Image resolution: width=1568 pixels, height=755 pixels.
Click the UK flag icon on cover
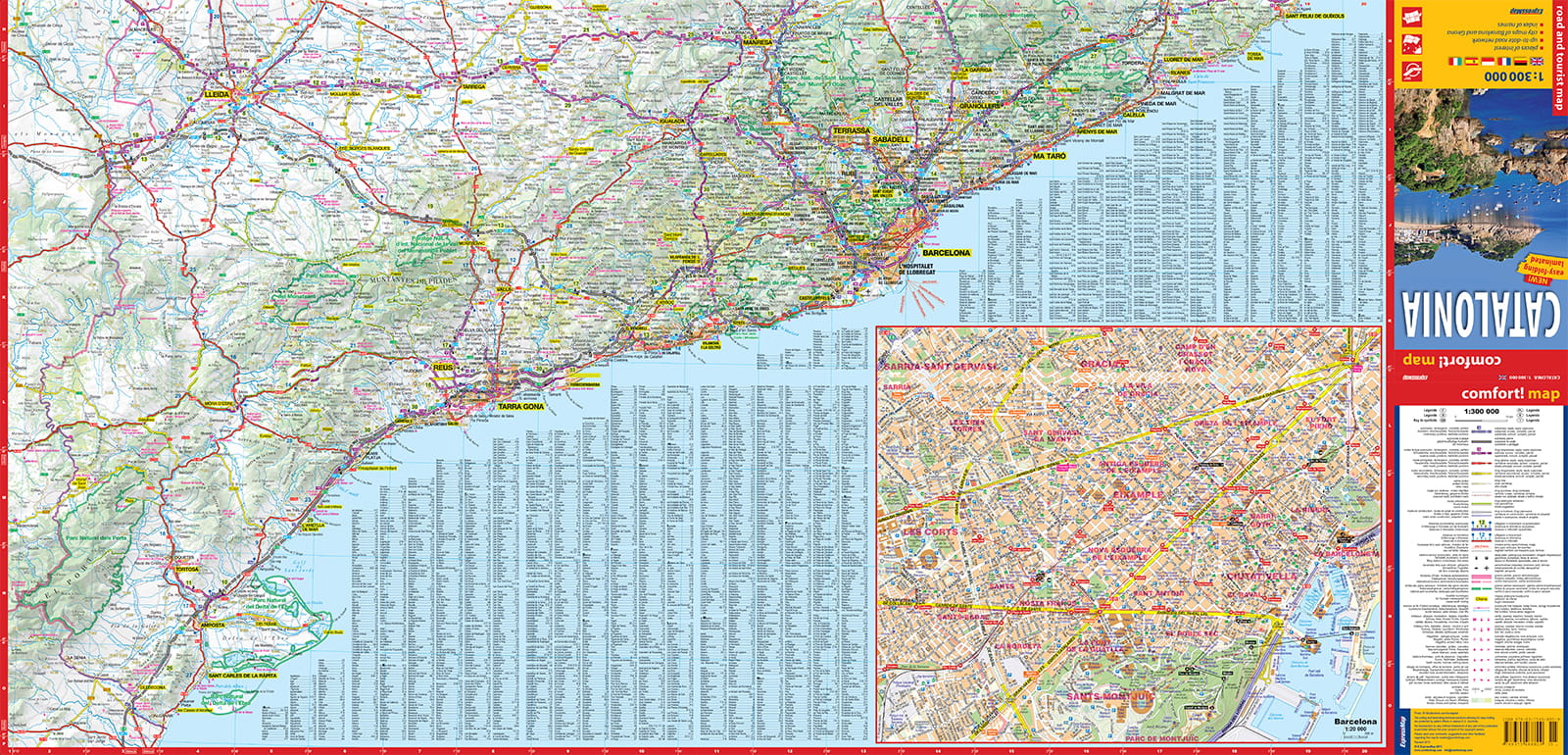(1538, 62)
